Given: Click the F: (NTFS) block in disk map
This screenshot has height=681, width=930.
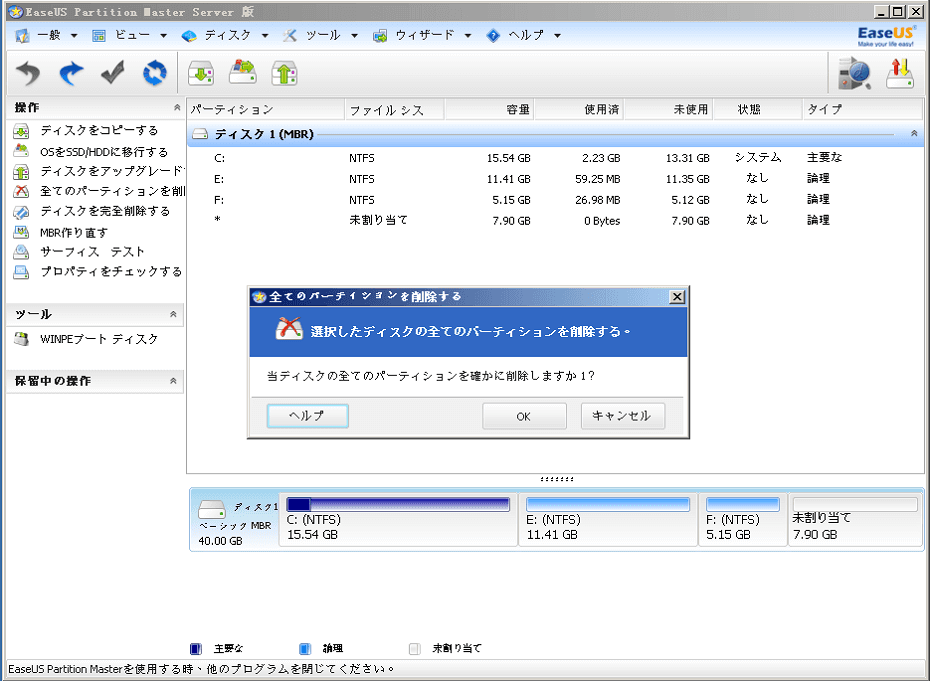Looking at the screenshot, I should [x=743, y=520].
